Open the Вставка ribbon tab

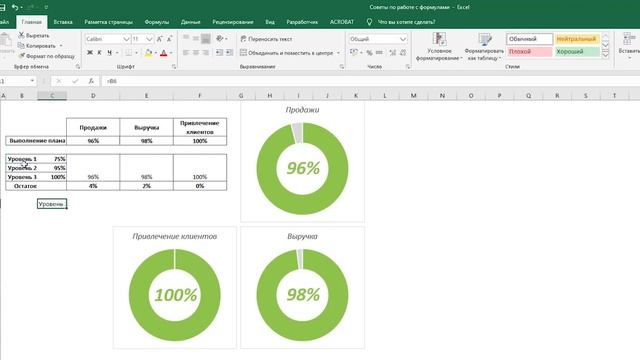(x=63, y=22)
